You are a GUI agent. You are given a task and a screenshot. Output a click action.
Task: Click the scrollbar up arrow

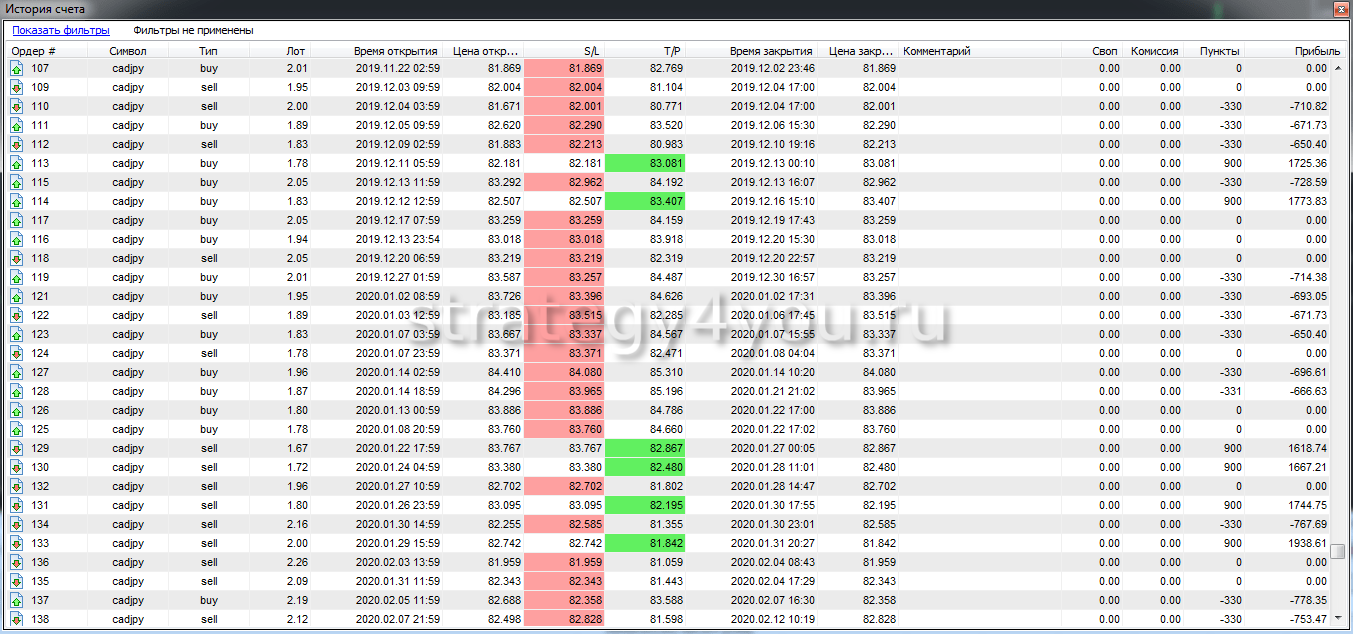tap(1338, 69)
